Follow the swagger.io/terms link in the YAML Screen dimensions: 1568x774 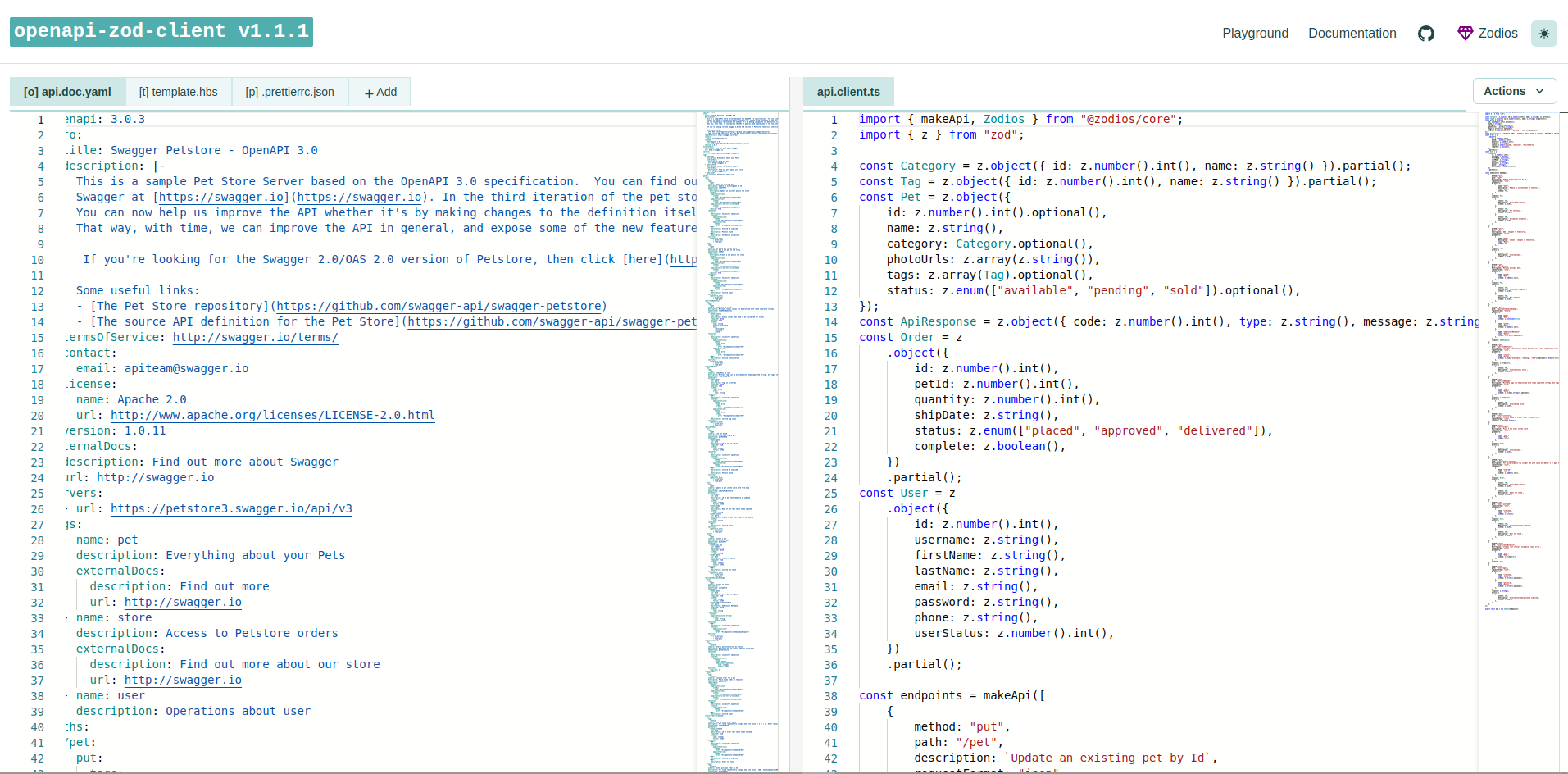(x=255, y=337)
